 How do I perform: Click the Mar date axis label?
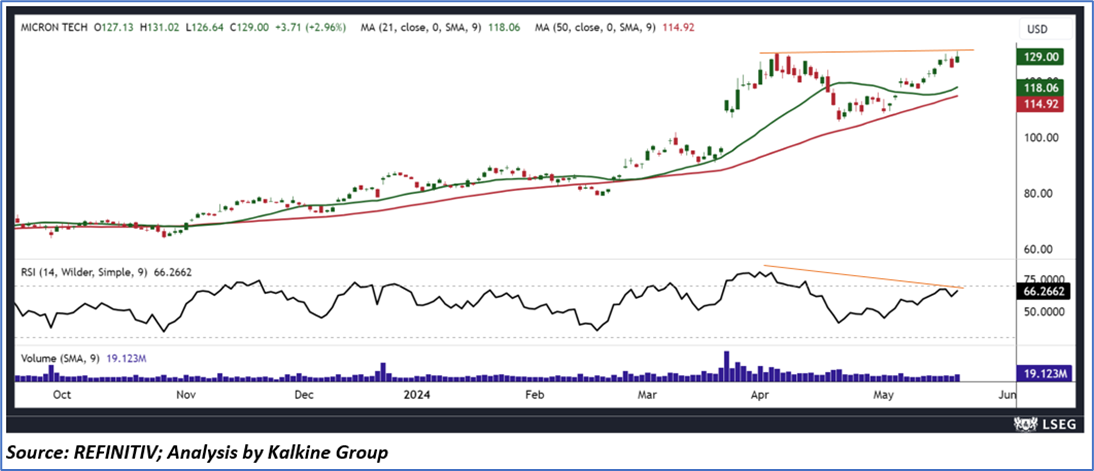[x=648, y=395]
